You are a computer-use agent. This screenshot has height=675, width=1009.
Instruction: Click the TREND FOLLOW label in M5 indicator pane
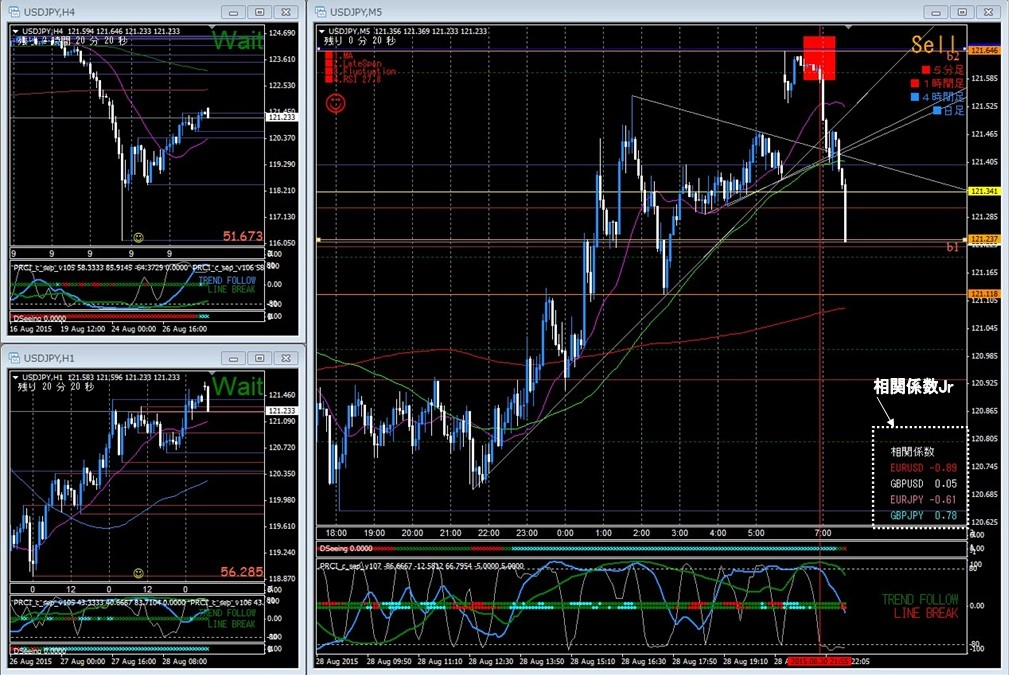tap(920, 599)
